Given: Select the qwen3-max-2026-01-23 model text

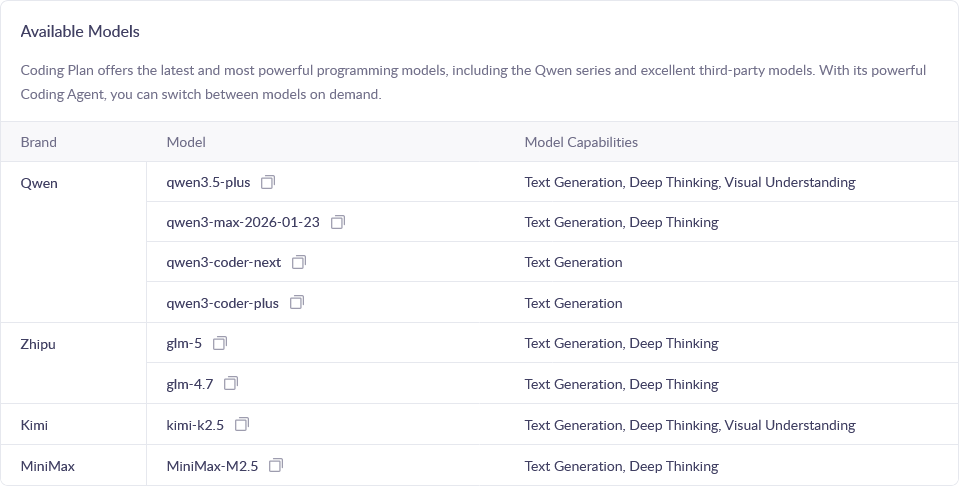Looking at the screenshot, I should click(x=243, y=222).
